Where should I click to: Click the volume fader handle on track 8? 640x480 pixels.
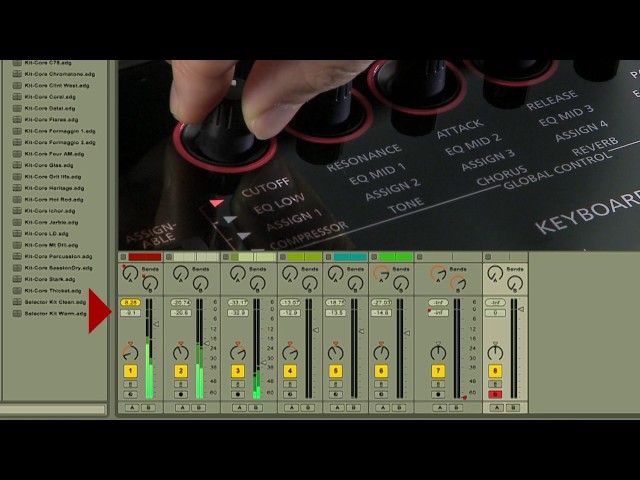[x=521, y=310]
